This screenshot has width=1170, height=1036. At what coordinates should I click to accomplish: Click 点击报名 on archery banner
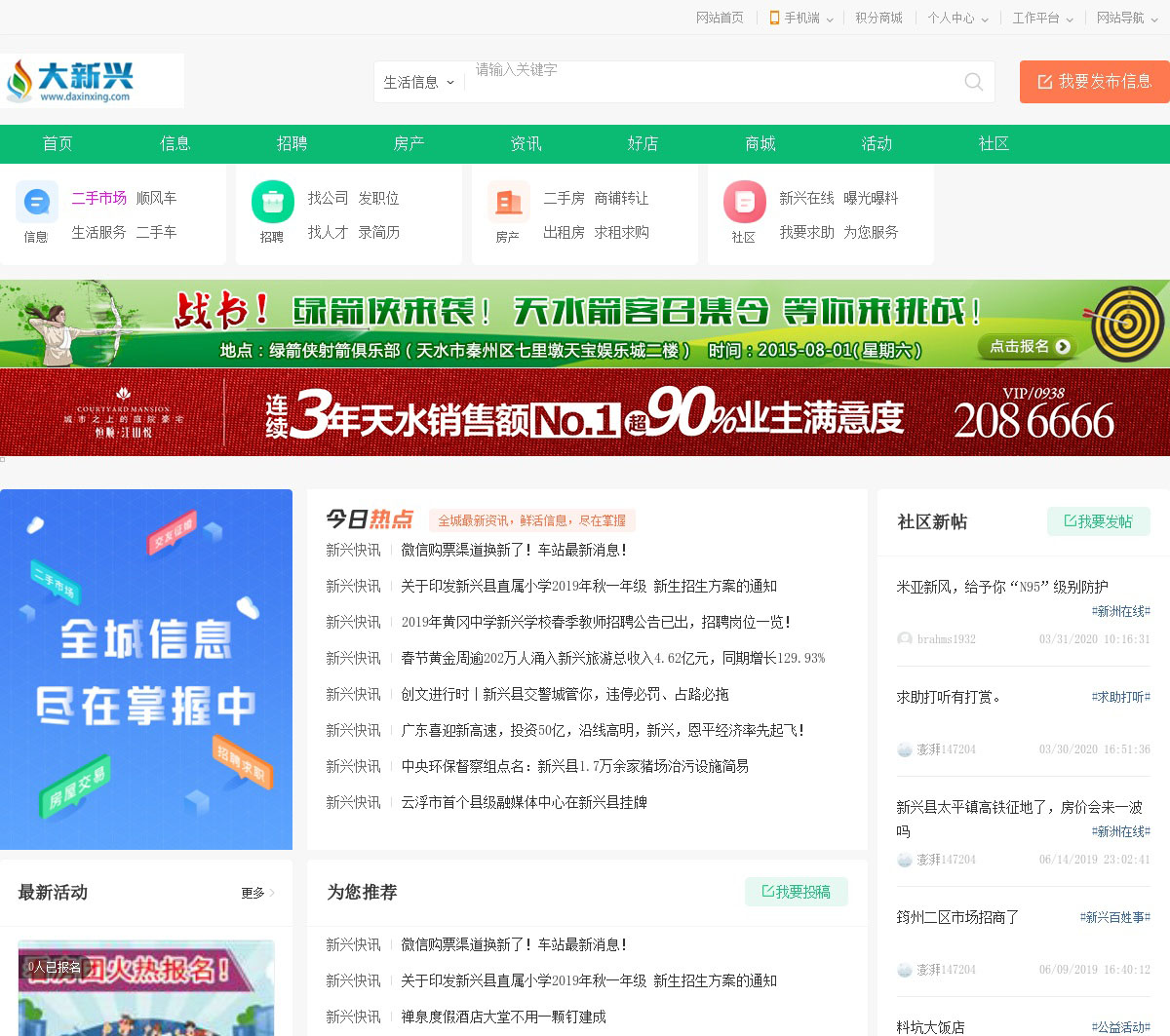[1030, 346]
